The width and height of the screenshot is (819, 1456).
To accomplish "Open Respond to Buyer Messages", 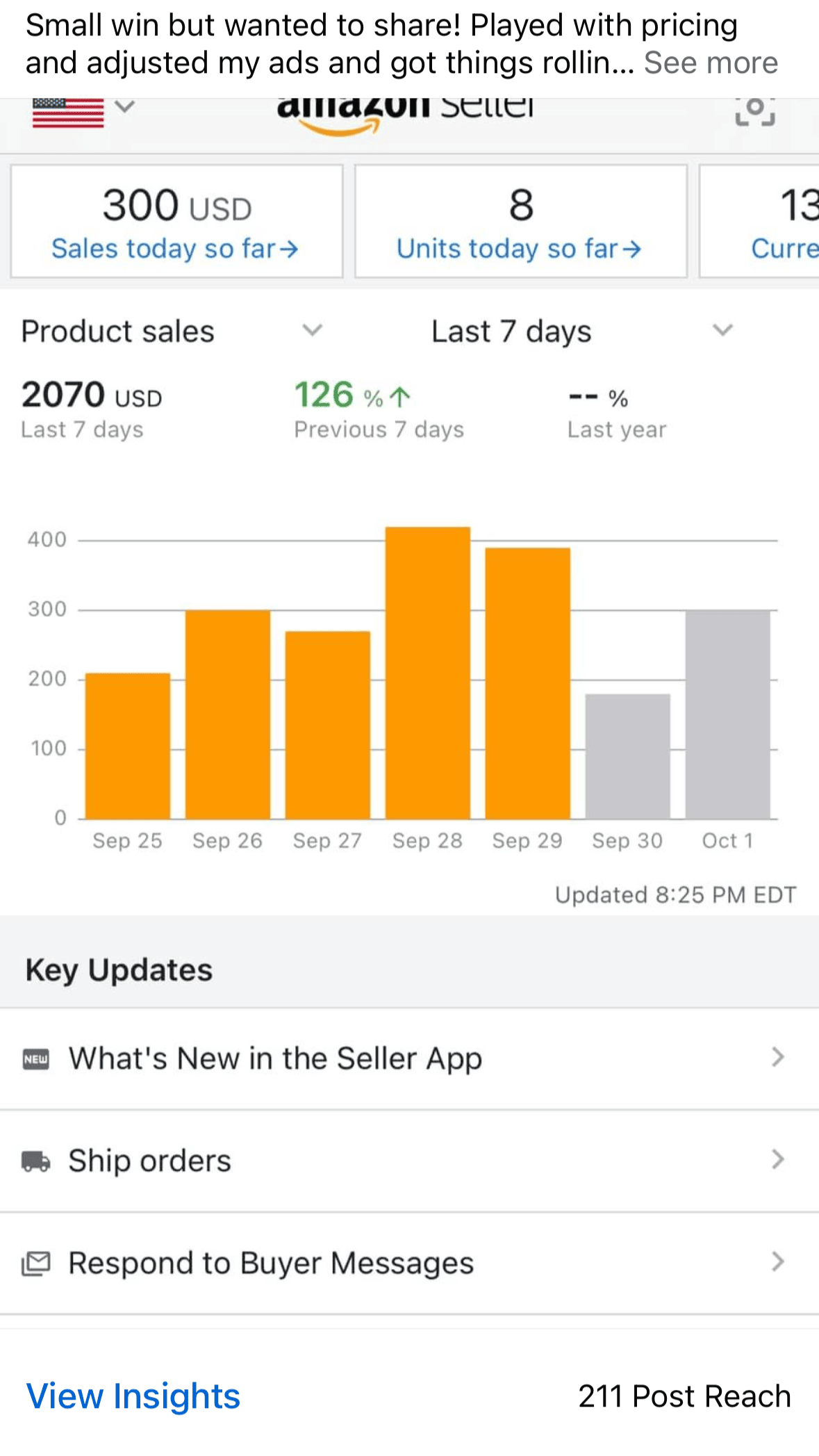I will (x=271, y=1263).
